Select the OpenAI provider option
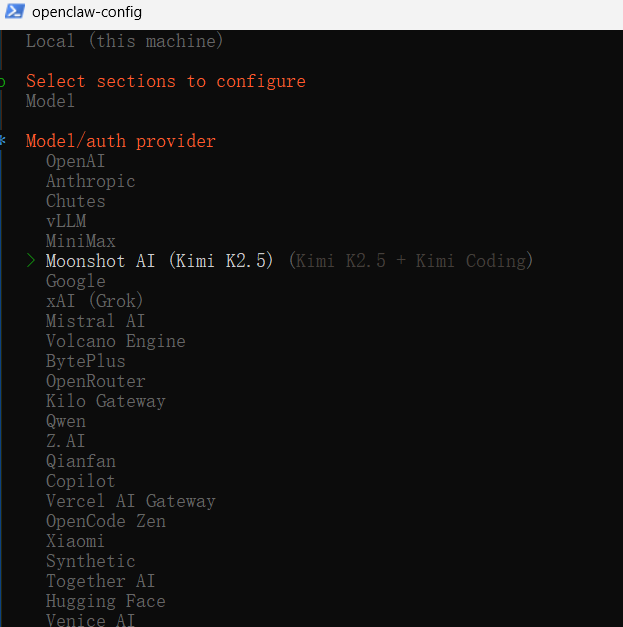 75,161
